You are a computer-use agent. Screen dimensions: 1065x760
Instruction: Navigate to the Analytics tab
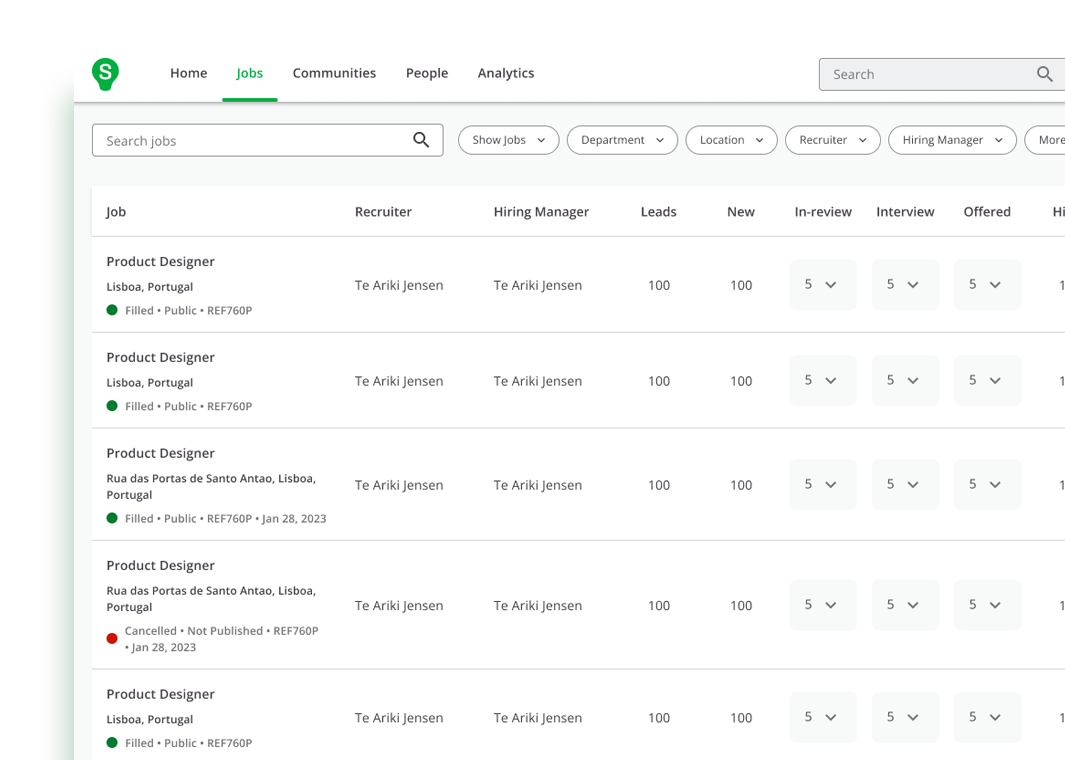point(505,73)
